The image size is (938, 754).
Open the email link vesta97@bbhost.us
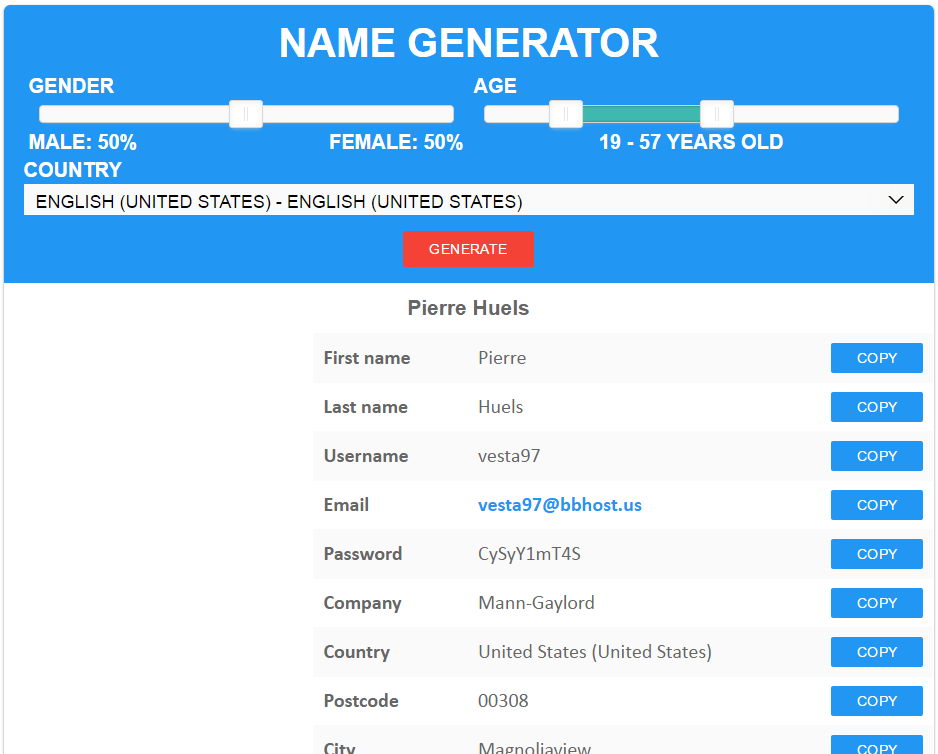tap(559, 505)
